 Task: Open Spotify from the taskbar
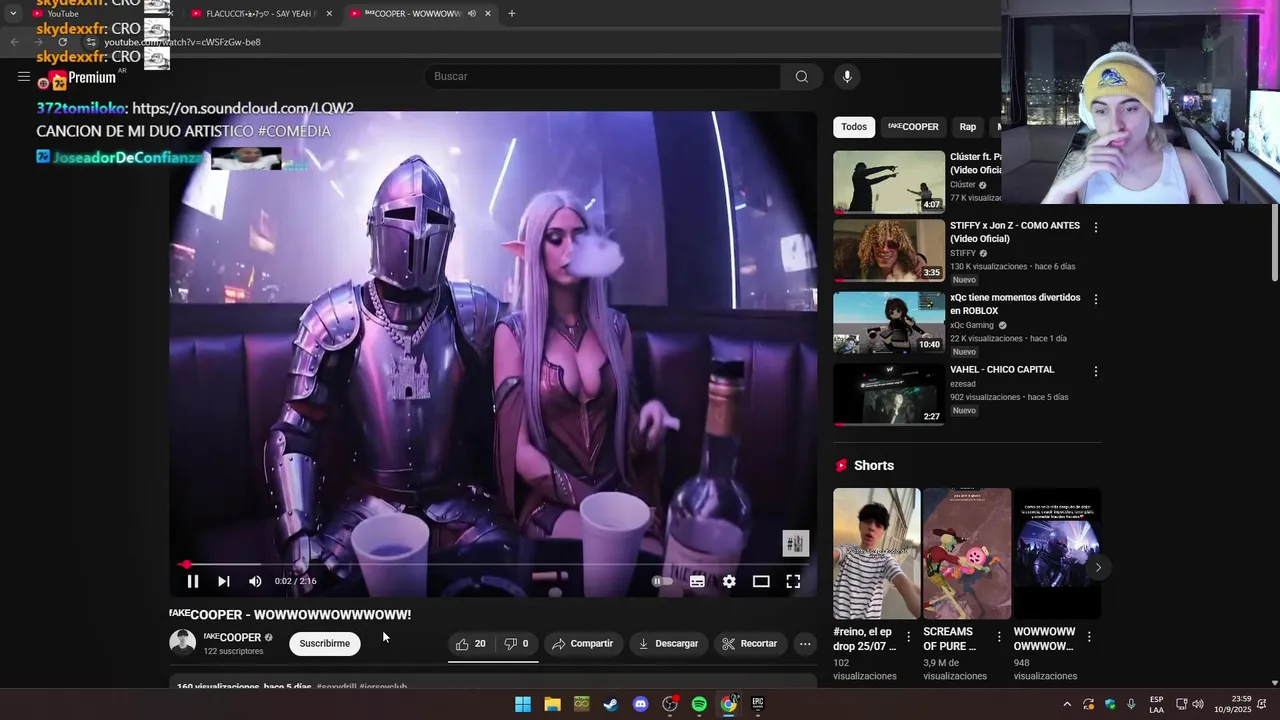pyautogui.click(x=699, y=704)
